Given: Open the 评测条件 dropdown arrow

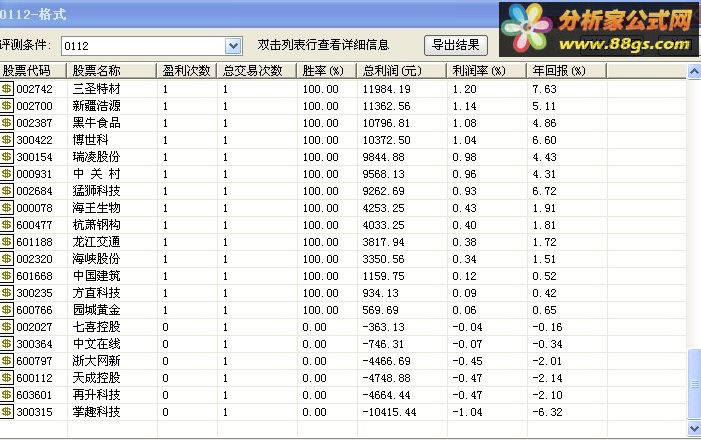Looking at the screenshot, I should (233, 46).
